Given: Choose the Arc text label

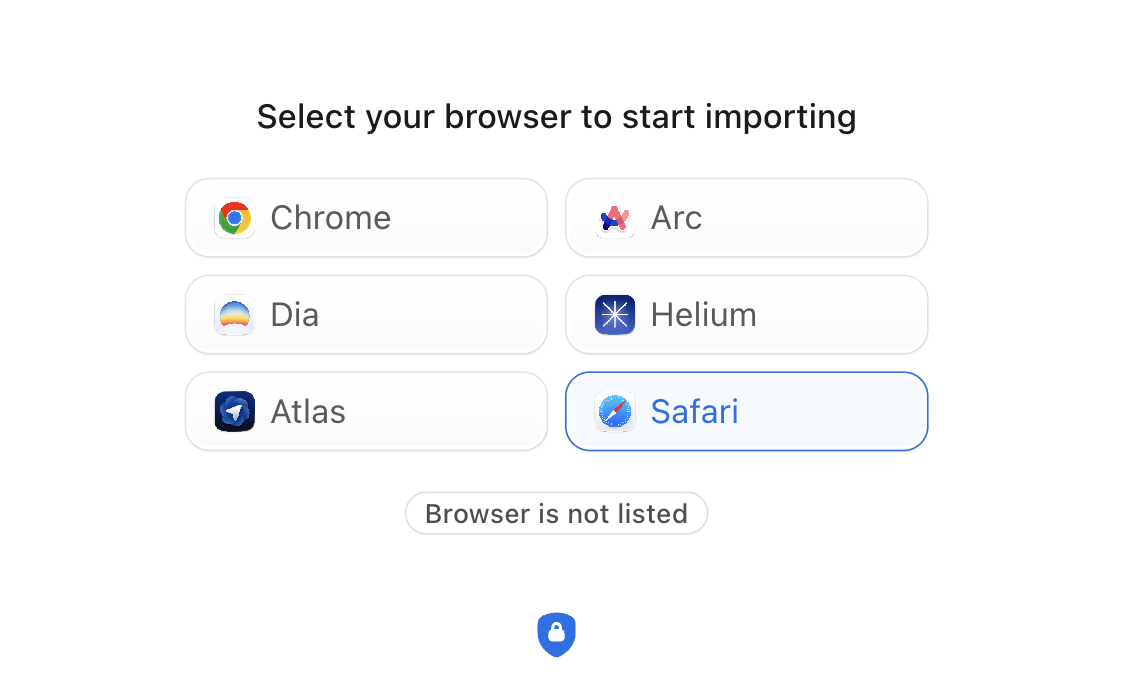Looking at the screenshot, I should pyautogui.click(x=676, y=218).
